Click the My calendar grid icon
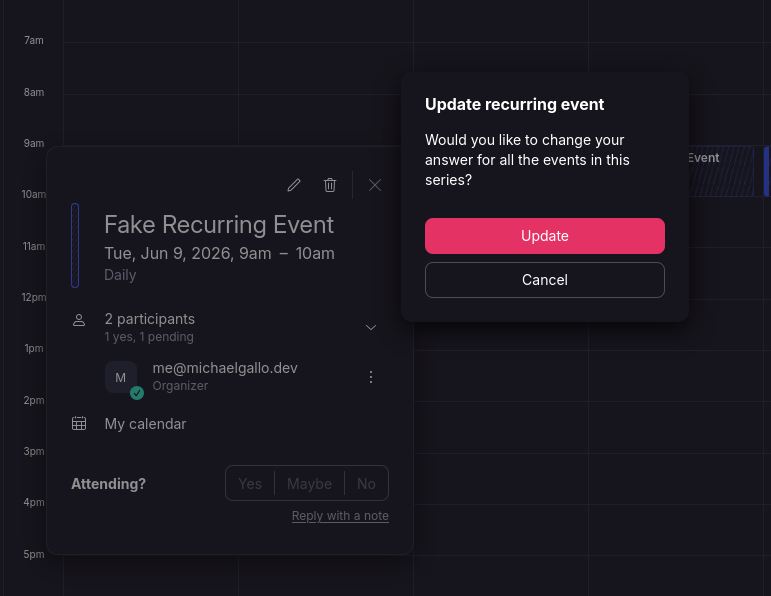This screenshot has width=771, height=596. 79,423
